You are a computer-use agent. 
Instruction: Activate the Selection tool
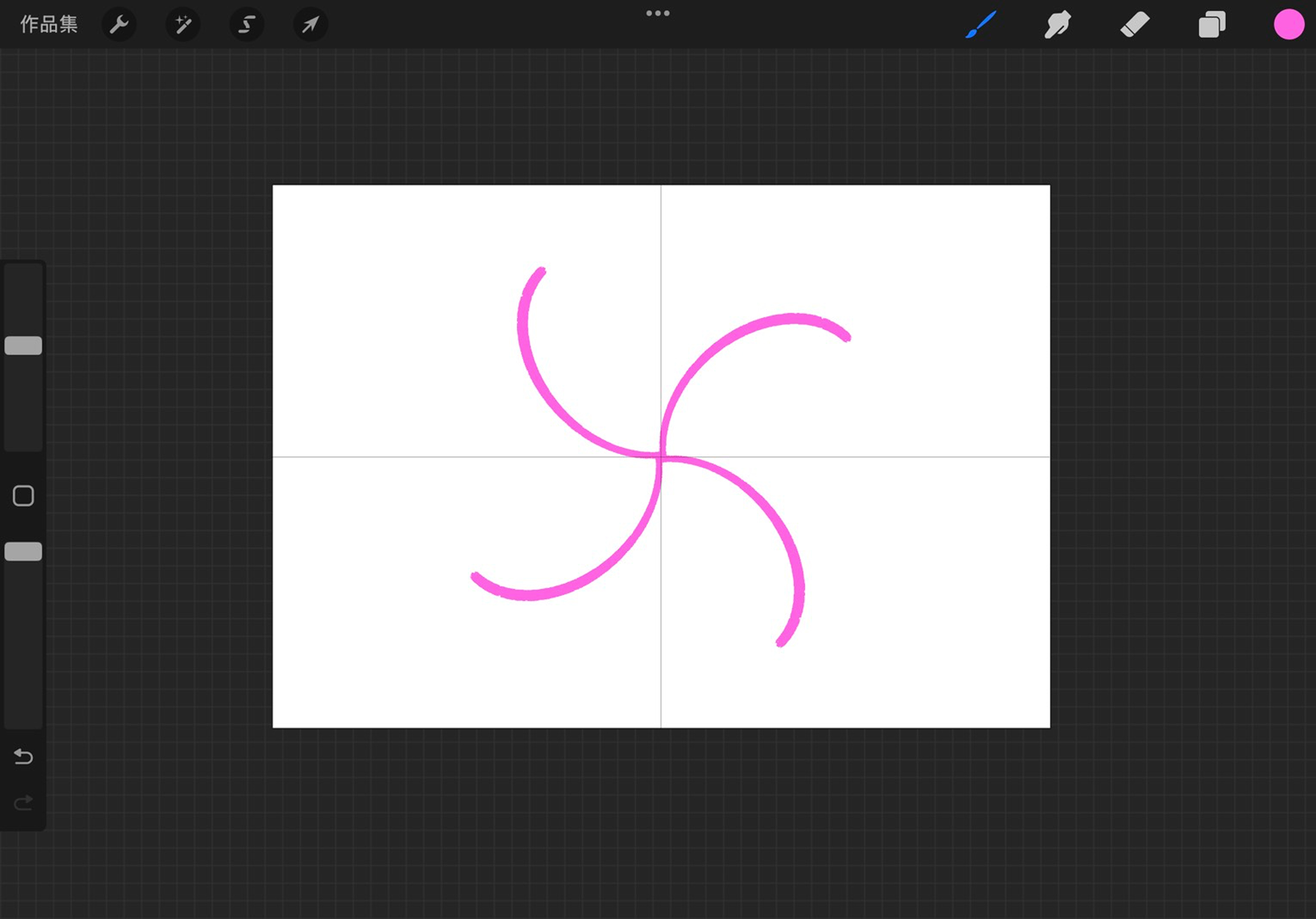[x=247, y=24]
